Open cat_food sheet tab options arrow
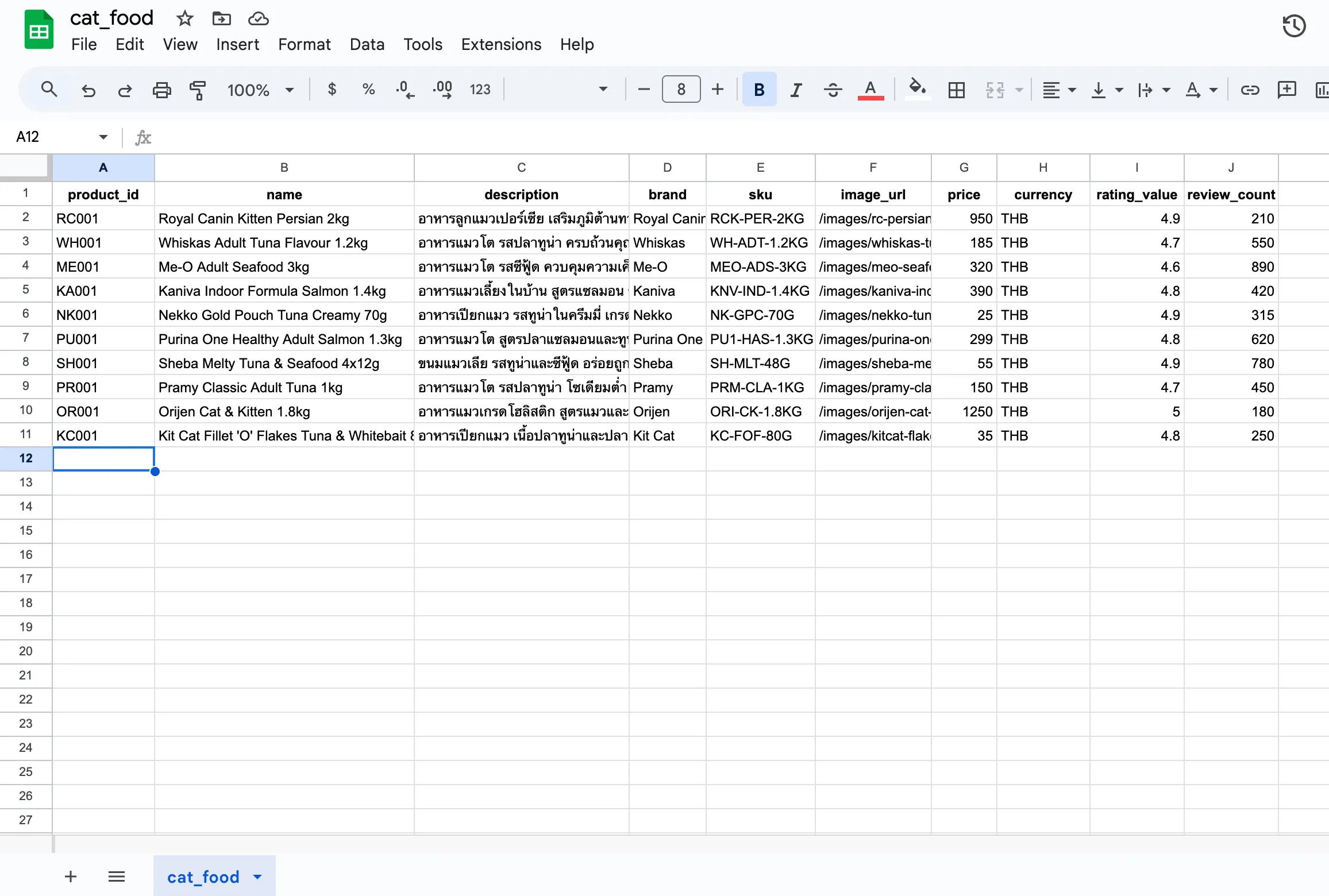 coord(257,877)
